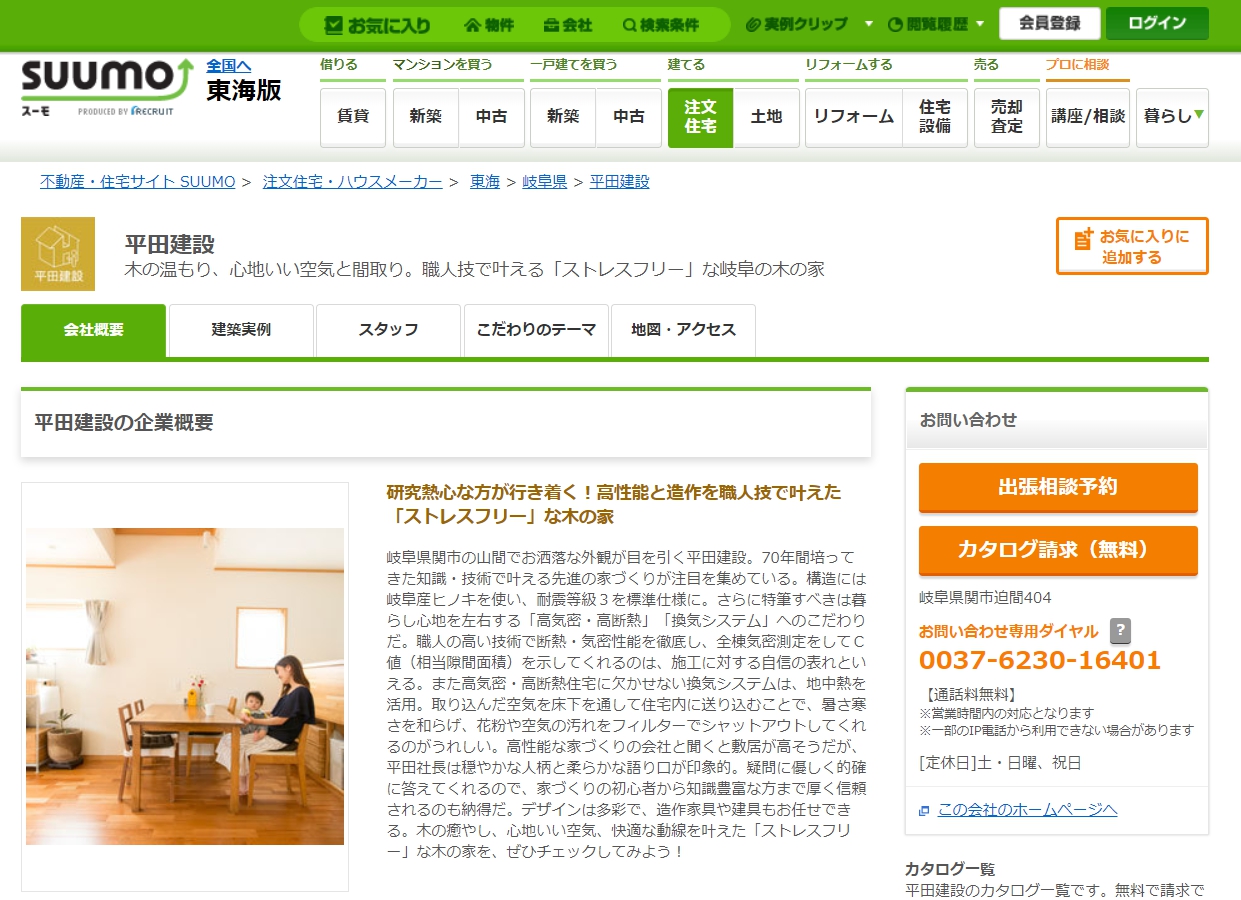The height and width of the screenshot is (900, 1241).
Task: Select 売却査定 navigation item
Action: click(x=1007, y=117)
